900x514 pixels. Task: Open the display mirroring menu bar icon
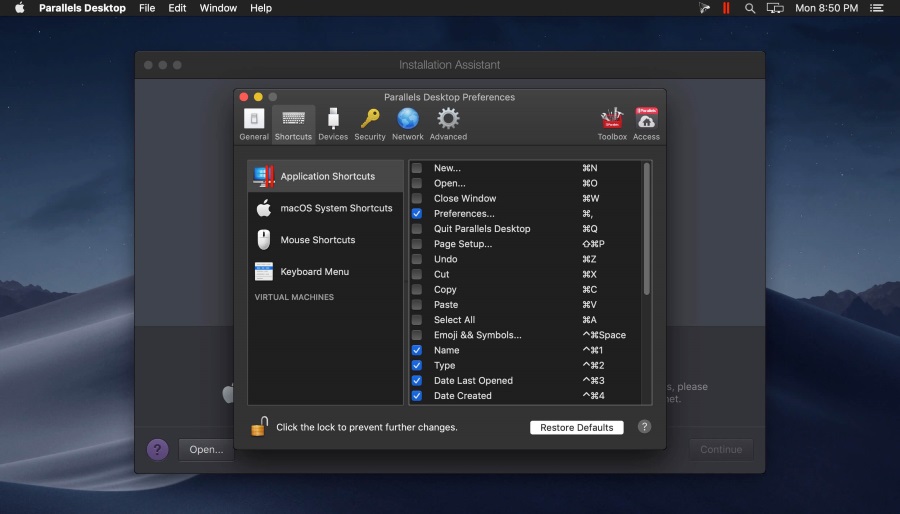coord(775,8)
